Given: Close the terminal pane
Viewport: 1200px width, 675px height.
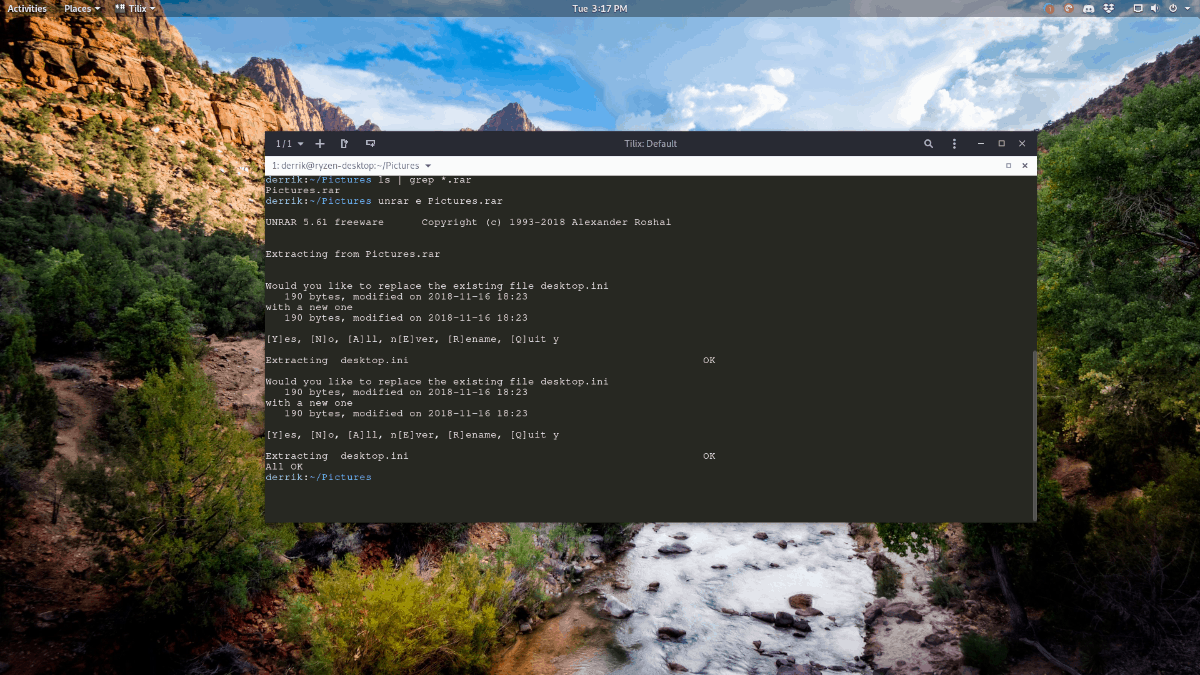Looking at the screenshot, I should (x=1025, y=166).
